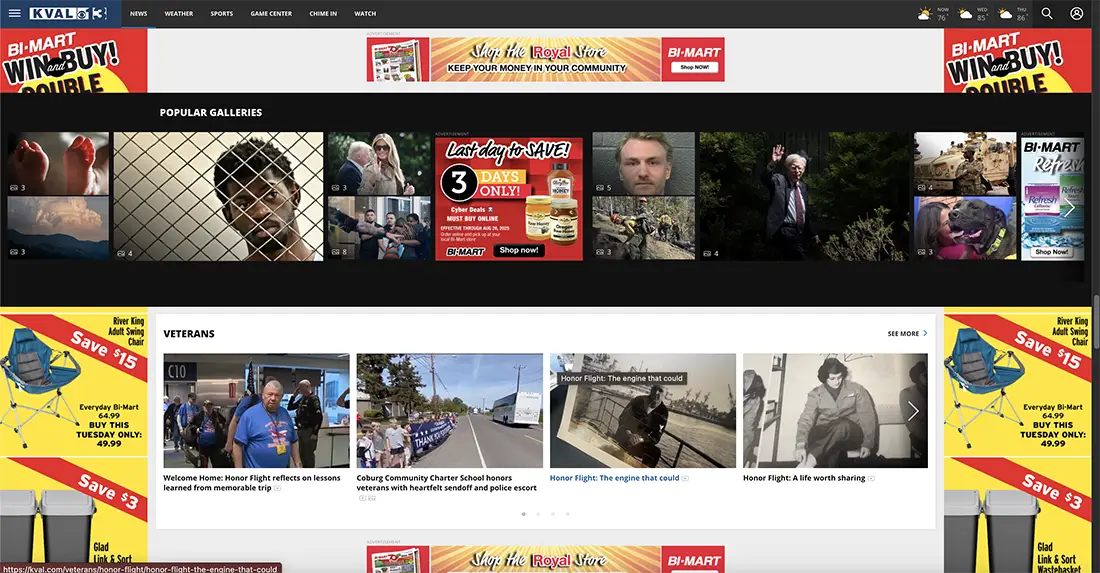Open 'Honor Flight: The engine that could' headline
Viewport: 1100px width, 573px height.
point(615,478)
